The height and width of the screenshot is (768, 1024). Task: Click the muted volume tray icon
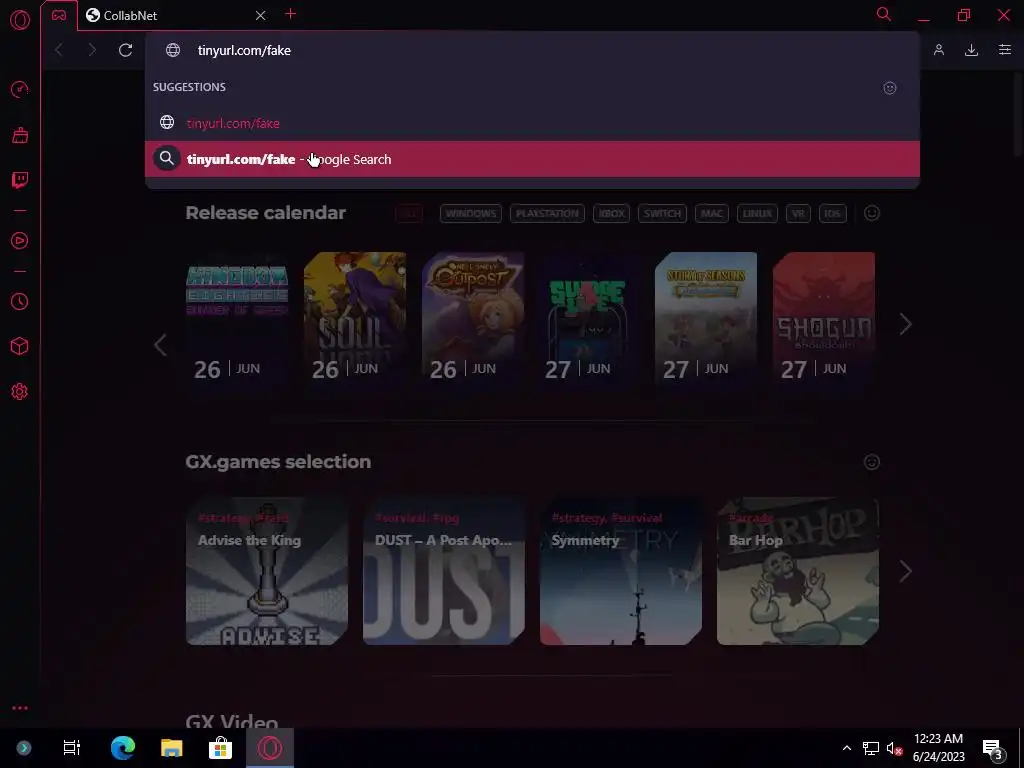[x=894, y=748]
